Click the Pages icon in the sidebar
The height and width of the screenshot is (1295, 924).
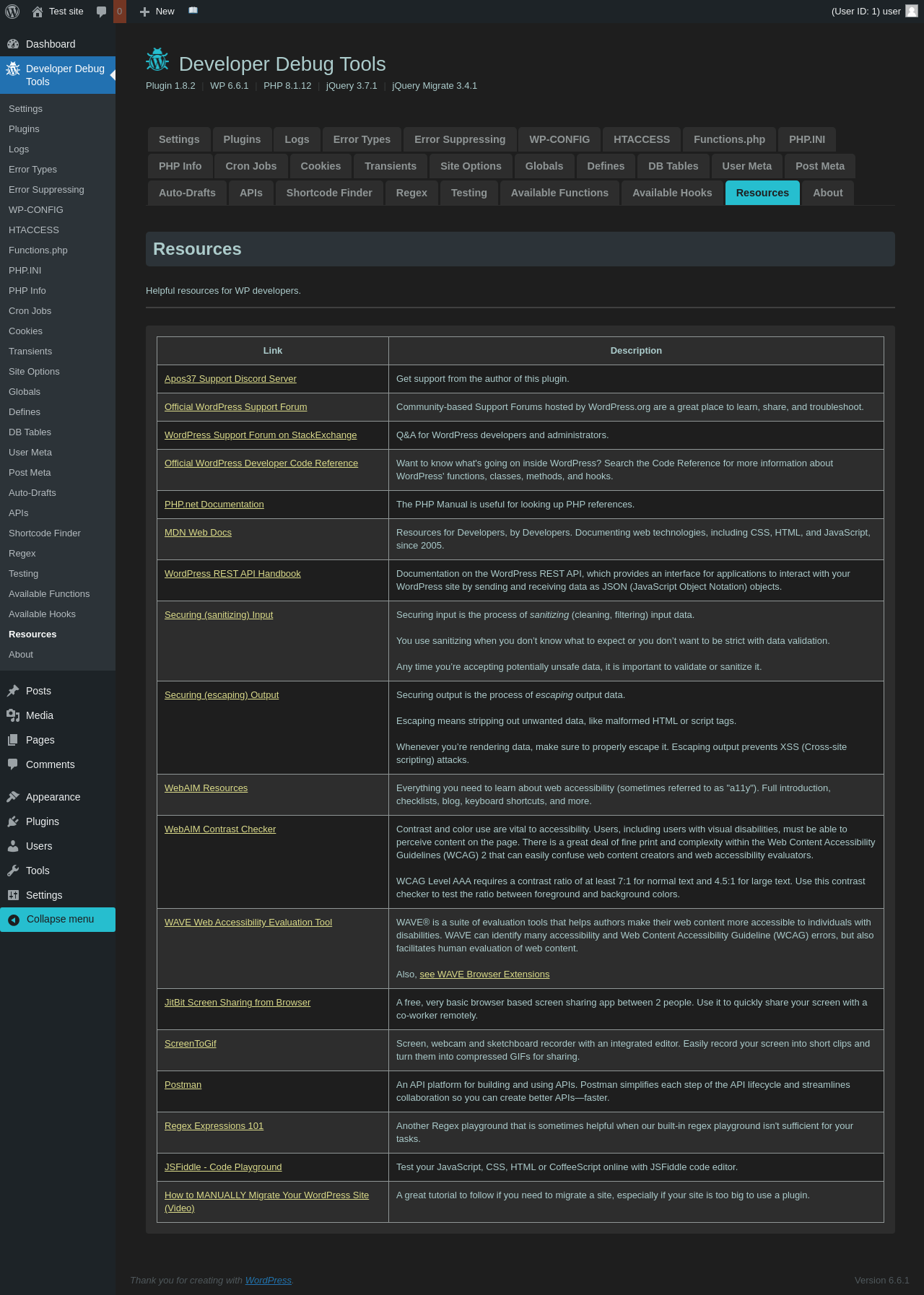[13, 740]
